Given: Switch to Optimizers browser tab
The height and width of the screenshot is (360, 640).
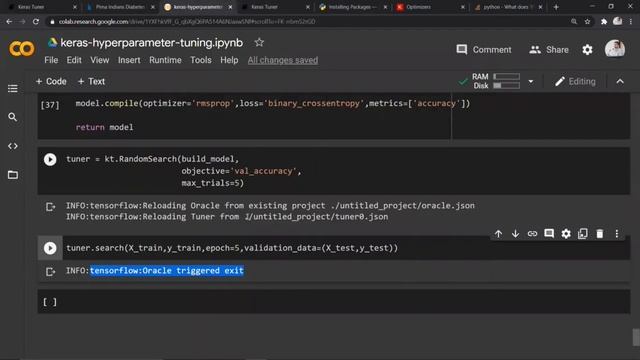Looking at the screenshot, I should 429,7.
